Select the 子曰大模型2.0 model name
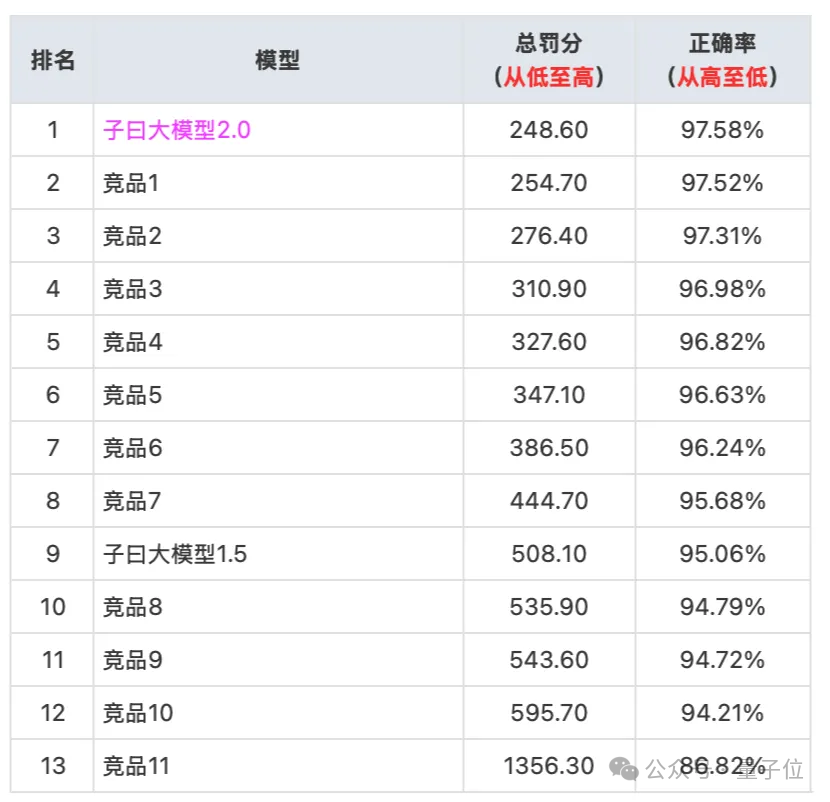The image size is (830, 802). pos(177,130)
